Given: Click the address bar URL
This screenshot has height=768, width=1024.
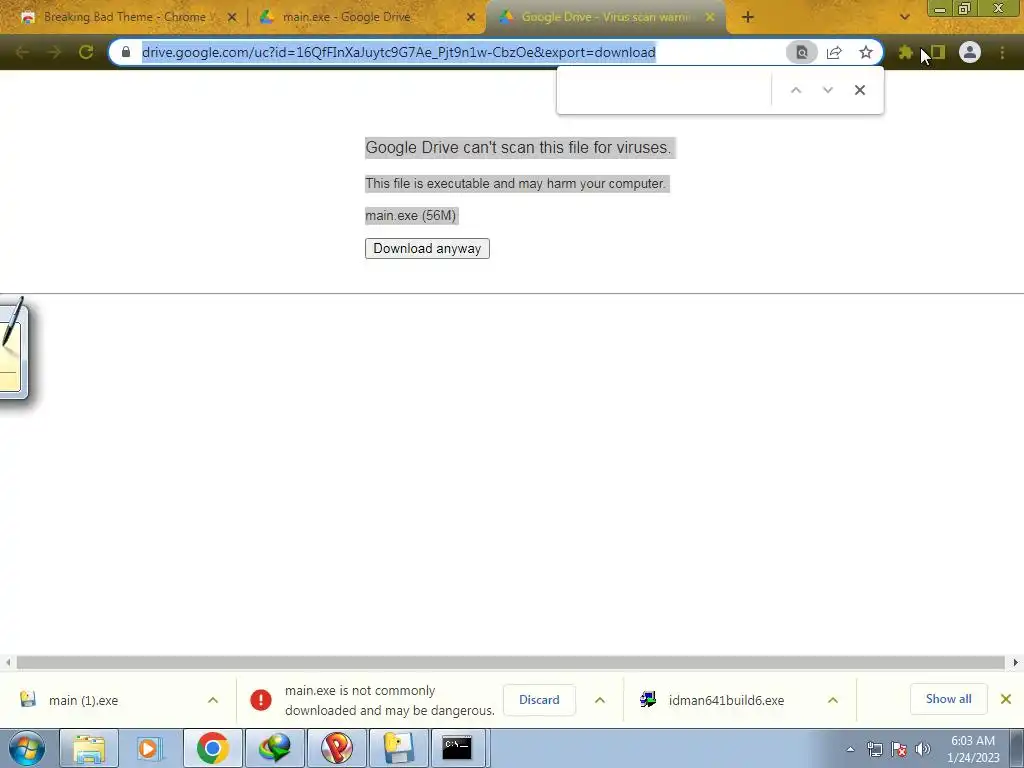Looking at the screenshot, I should click(398, 52).
